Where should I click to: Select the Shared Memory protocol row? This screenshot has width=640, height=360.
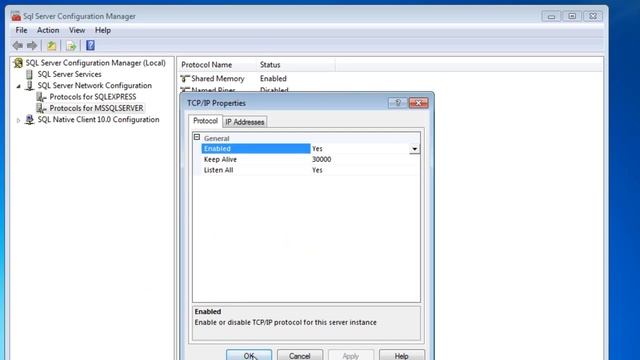pyautogui.click(x=218, y=78)
